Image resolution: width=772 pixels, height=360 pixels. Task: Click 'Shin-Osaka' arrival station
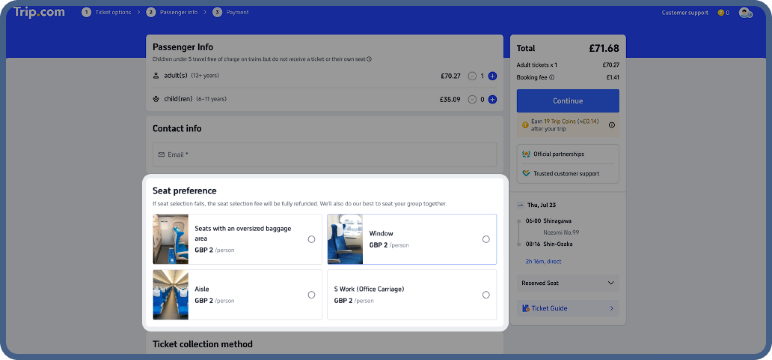[x=558, y=244]
